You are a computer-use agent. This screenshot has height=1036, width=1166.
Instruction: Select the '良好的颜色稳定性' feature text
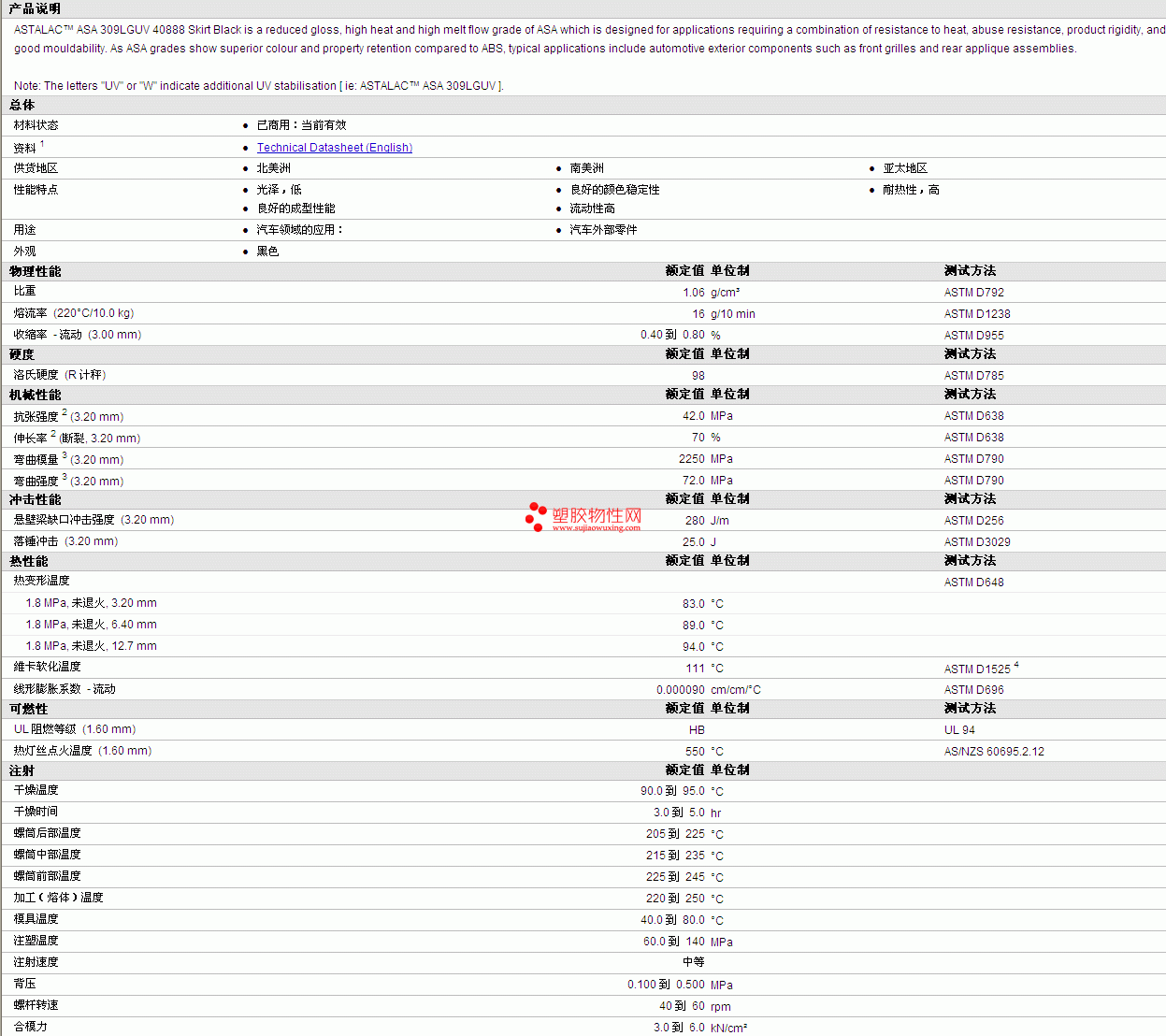click(x=615, y=190)
